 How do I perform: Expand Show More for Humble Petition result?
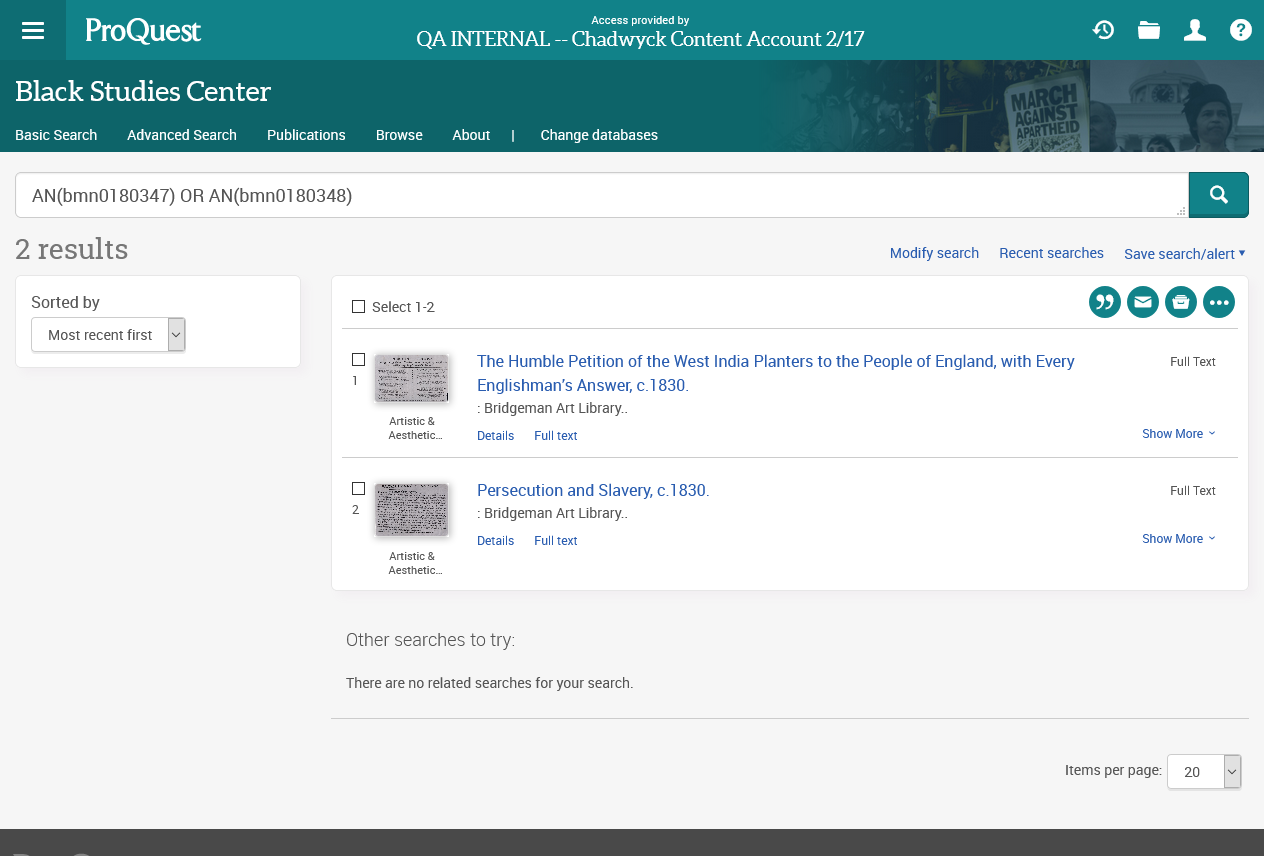click(x=1179, y=434)
